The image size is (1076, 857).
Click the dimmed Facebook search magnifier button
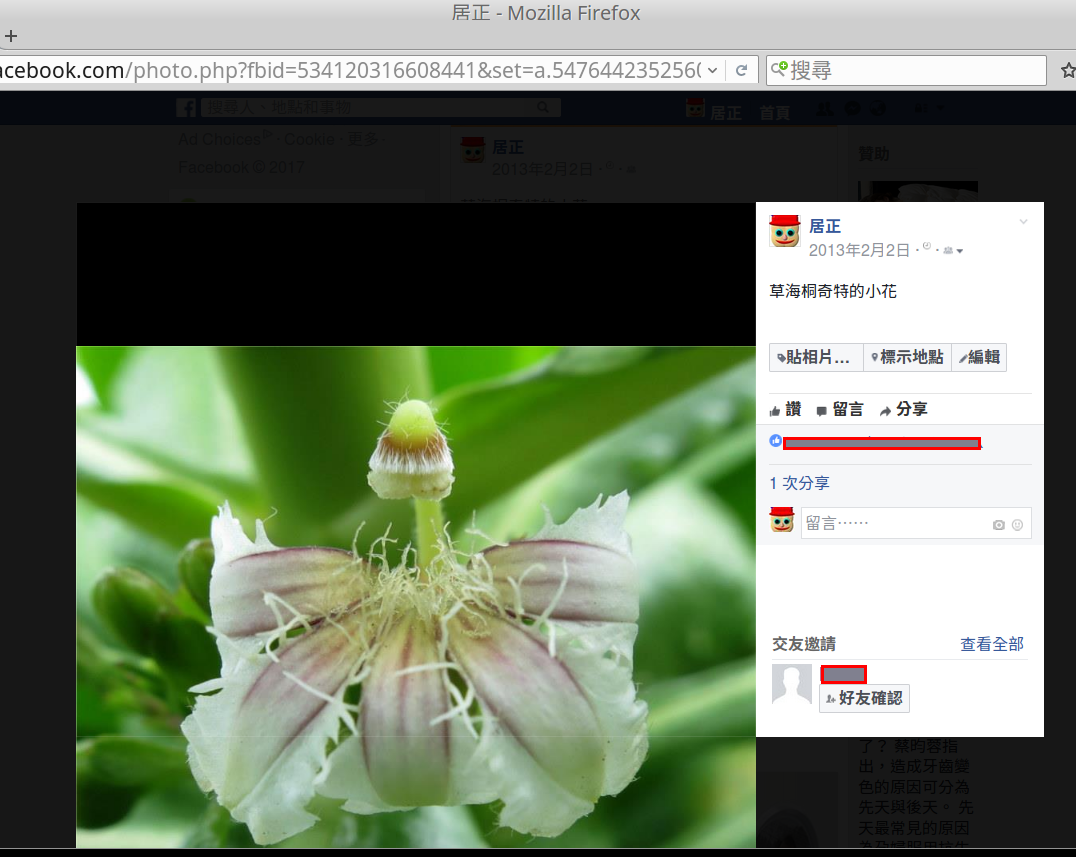[543, 108]
